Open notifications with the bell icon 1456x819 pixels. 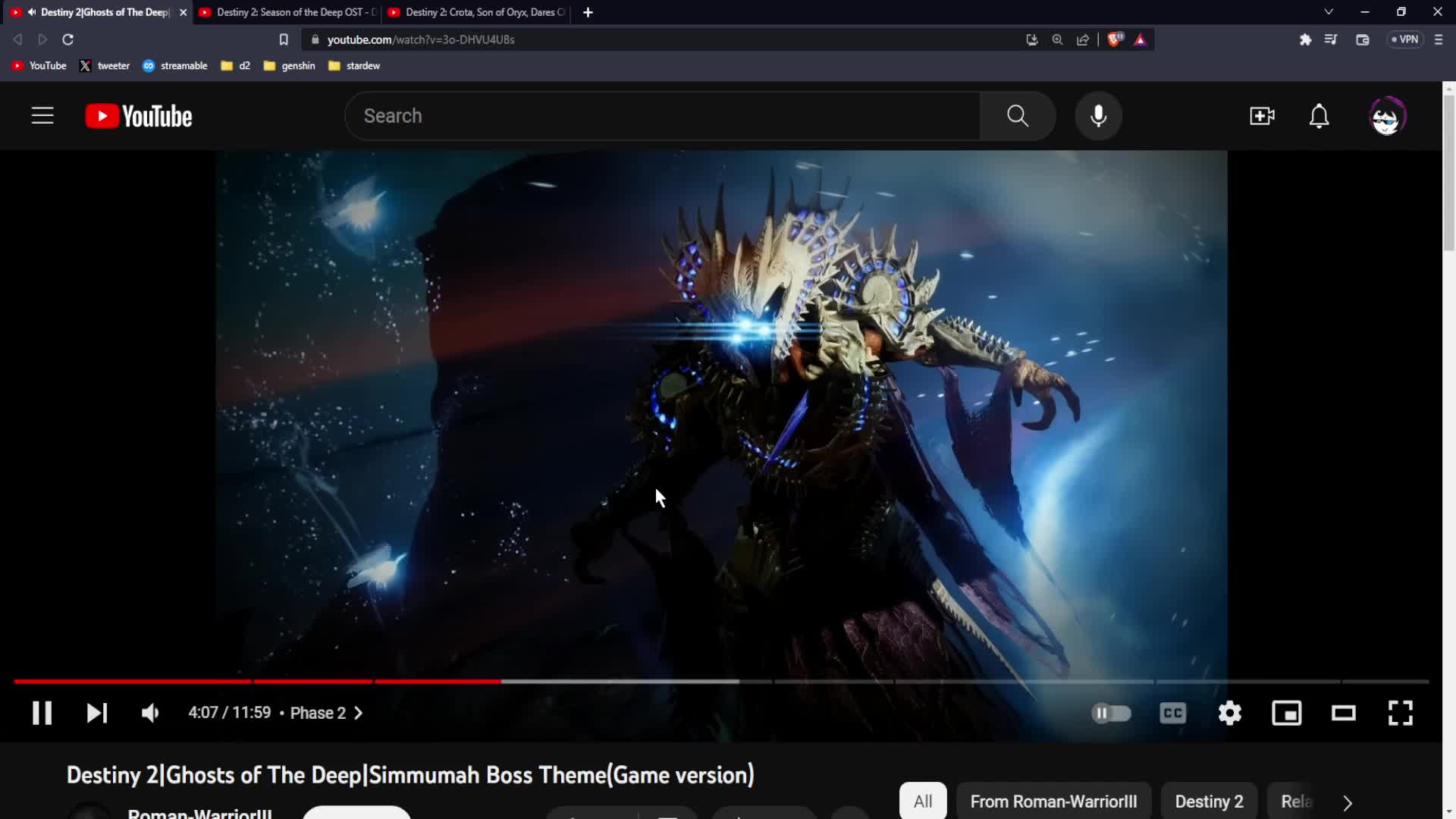pos(1319,115)
